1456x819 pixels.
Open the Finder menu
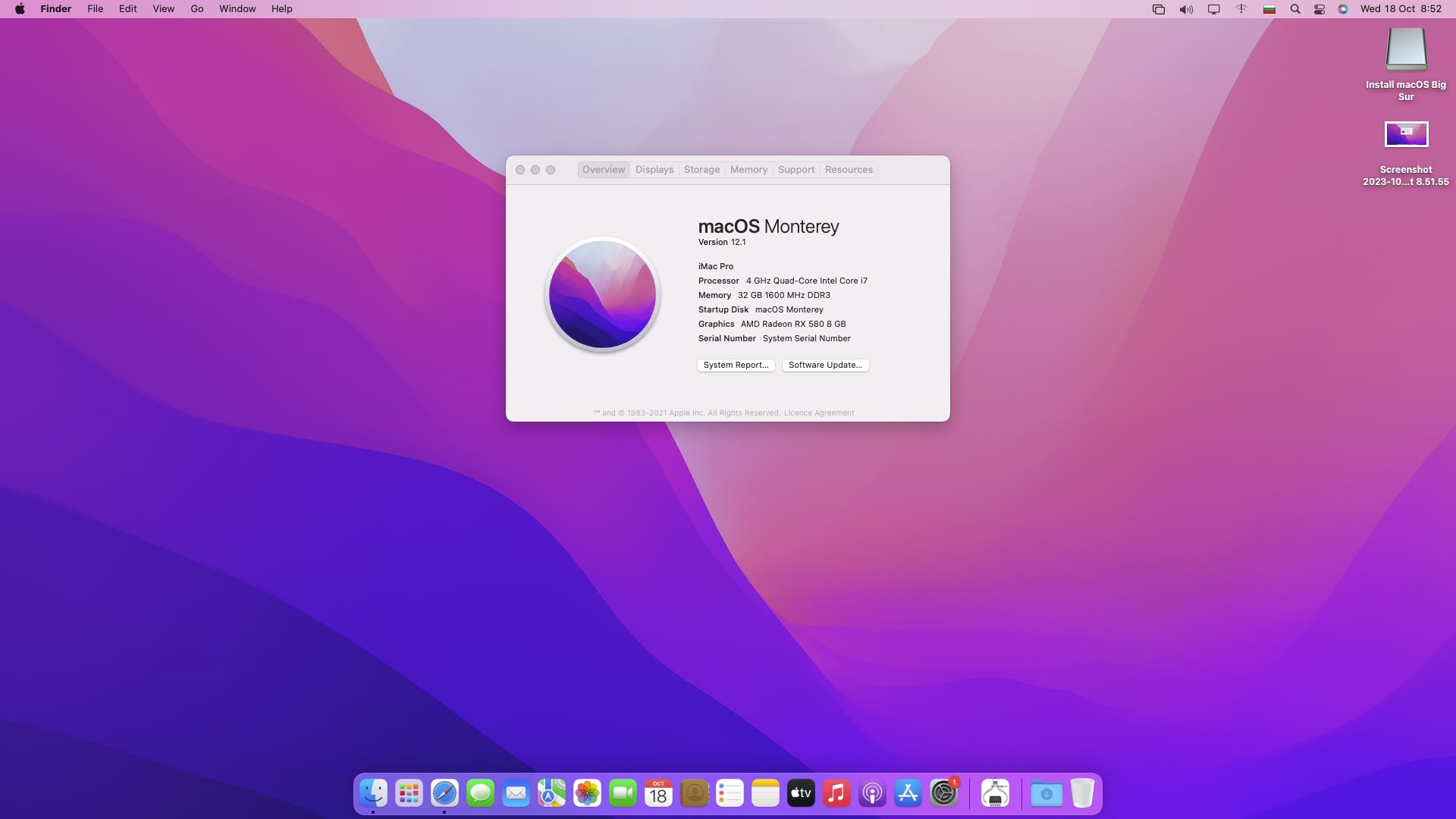pyautogui.click(x=56, y=9)
